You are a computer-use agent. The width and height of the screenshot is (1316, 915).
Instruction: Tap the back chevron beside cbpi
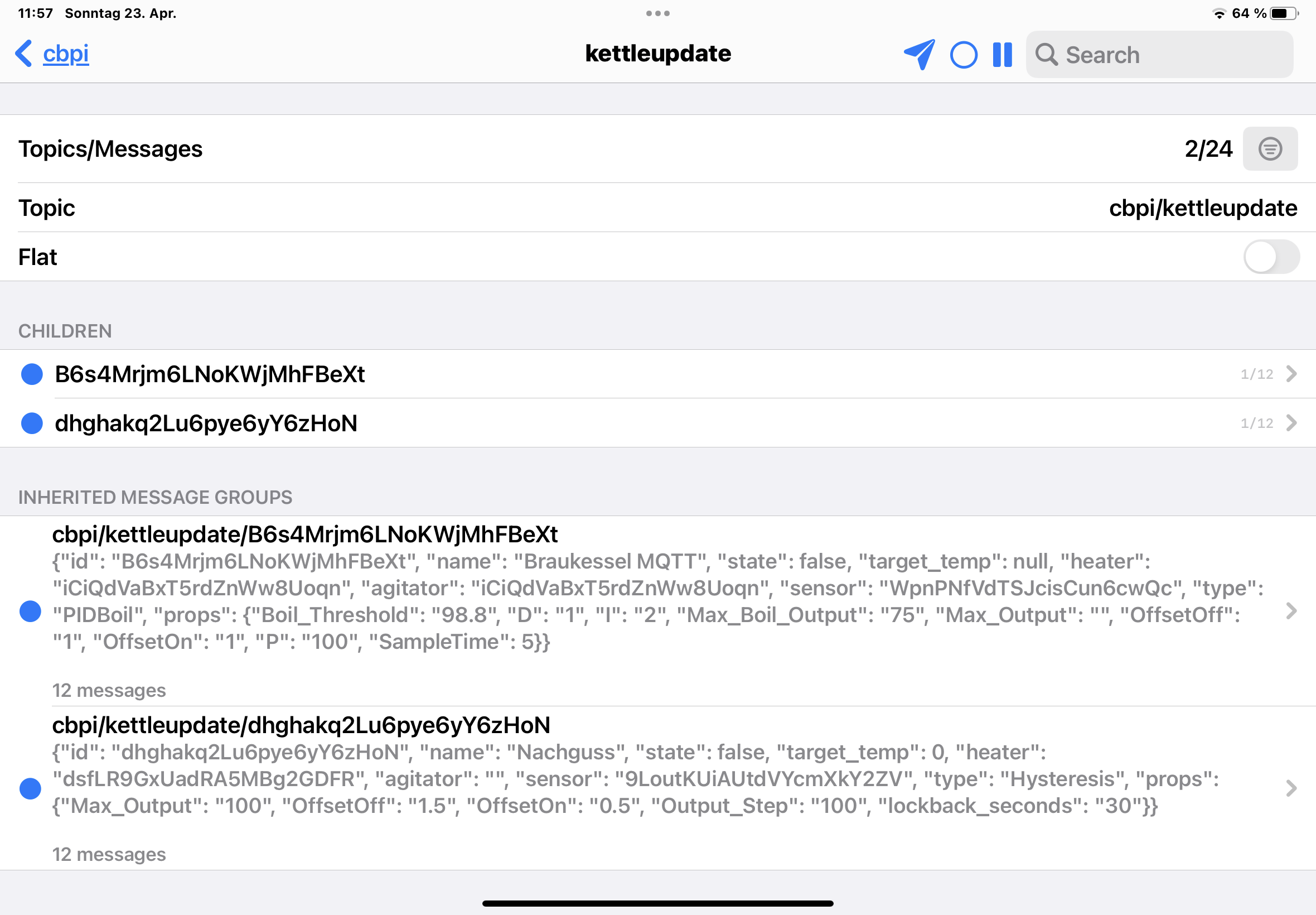click(23, 54)
